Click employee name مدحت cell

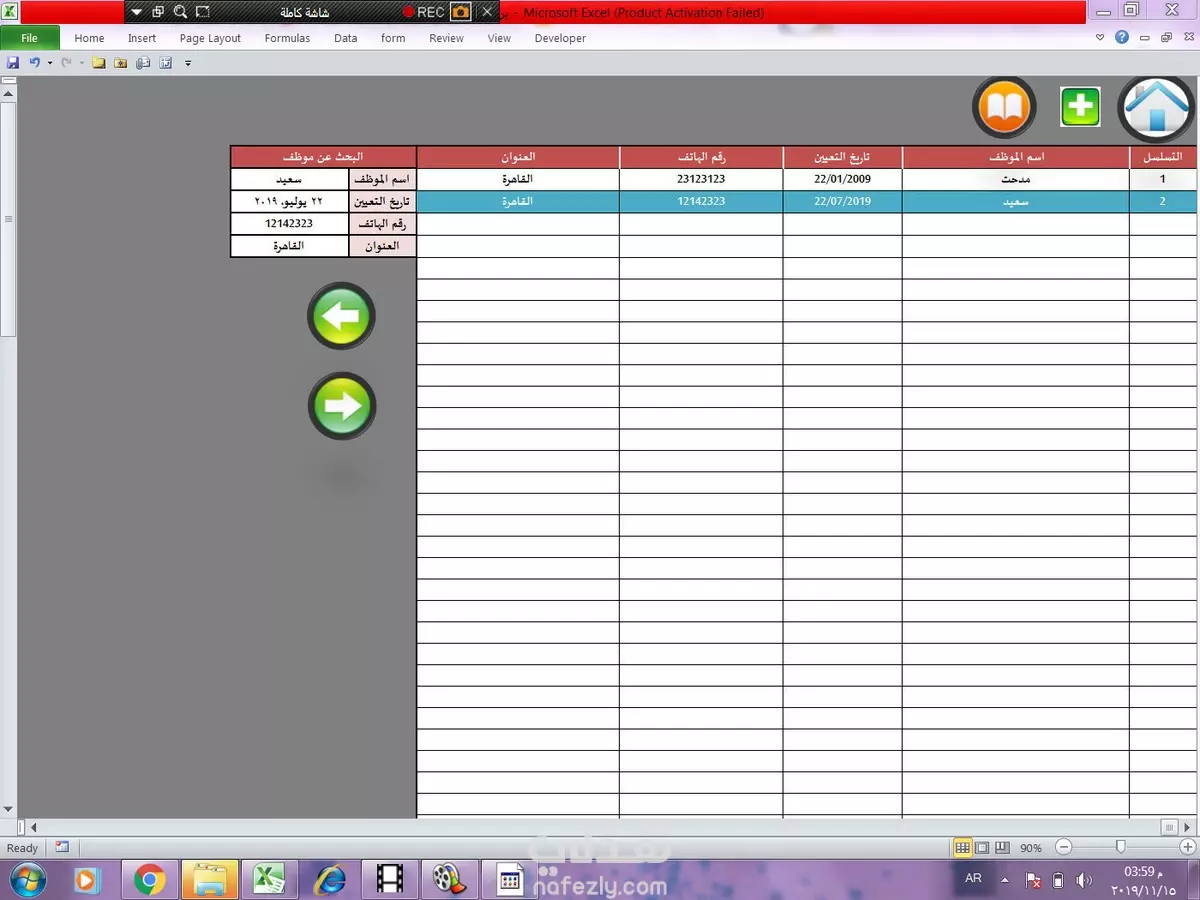coord(1015,179)
